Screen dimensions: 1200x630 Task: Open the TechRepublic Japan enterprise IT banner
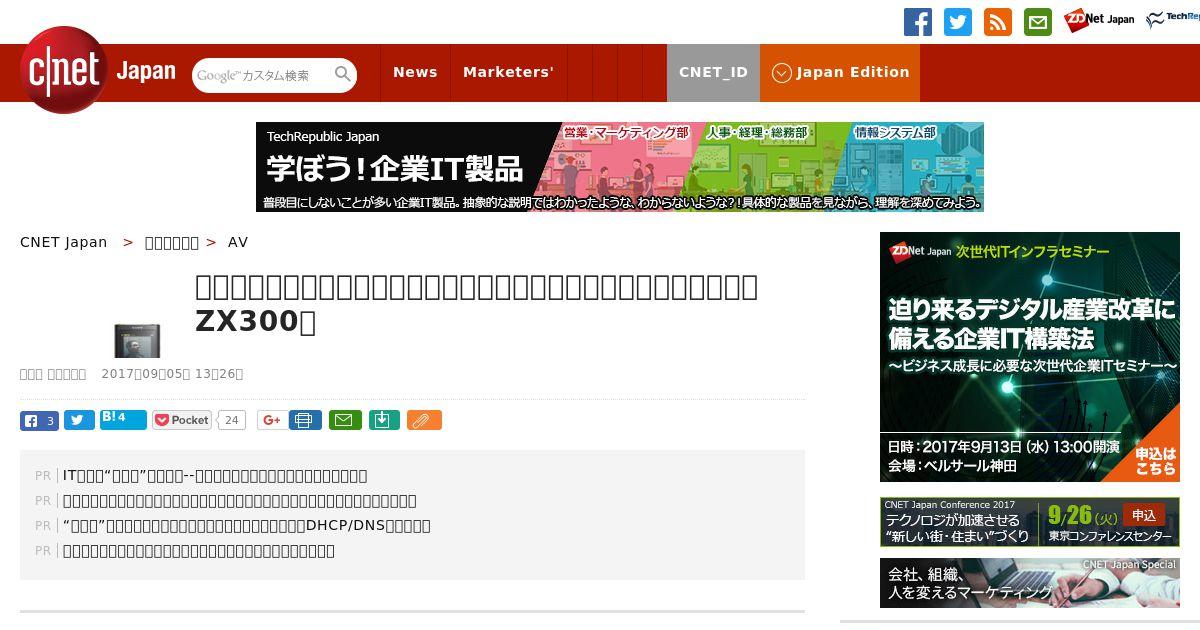pyautogui.click(x=620, y=167)
